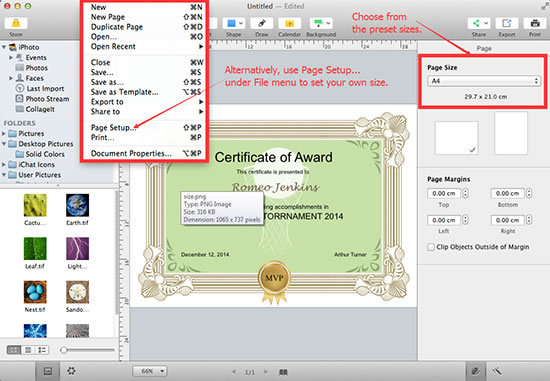This screenshot has height=381, width=550.
Task: Choose New Page from the File menu
Action: (x=145, y=17)
